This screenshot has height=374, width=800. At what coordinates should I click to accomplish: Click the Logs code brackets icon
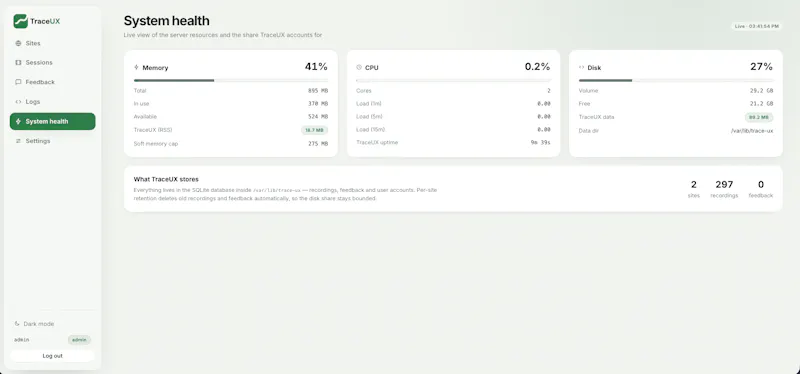click(18, 102)
